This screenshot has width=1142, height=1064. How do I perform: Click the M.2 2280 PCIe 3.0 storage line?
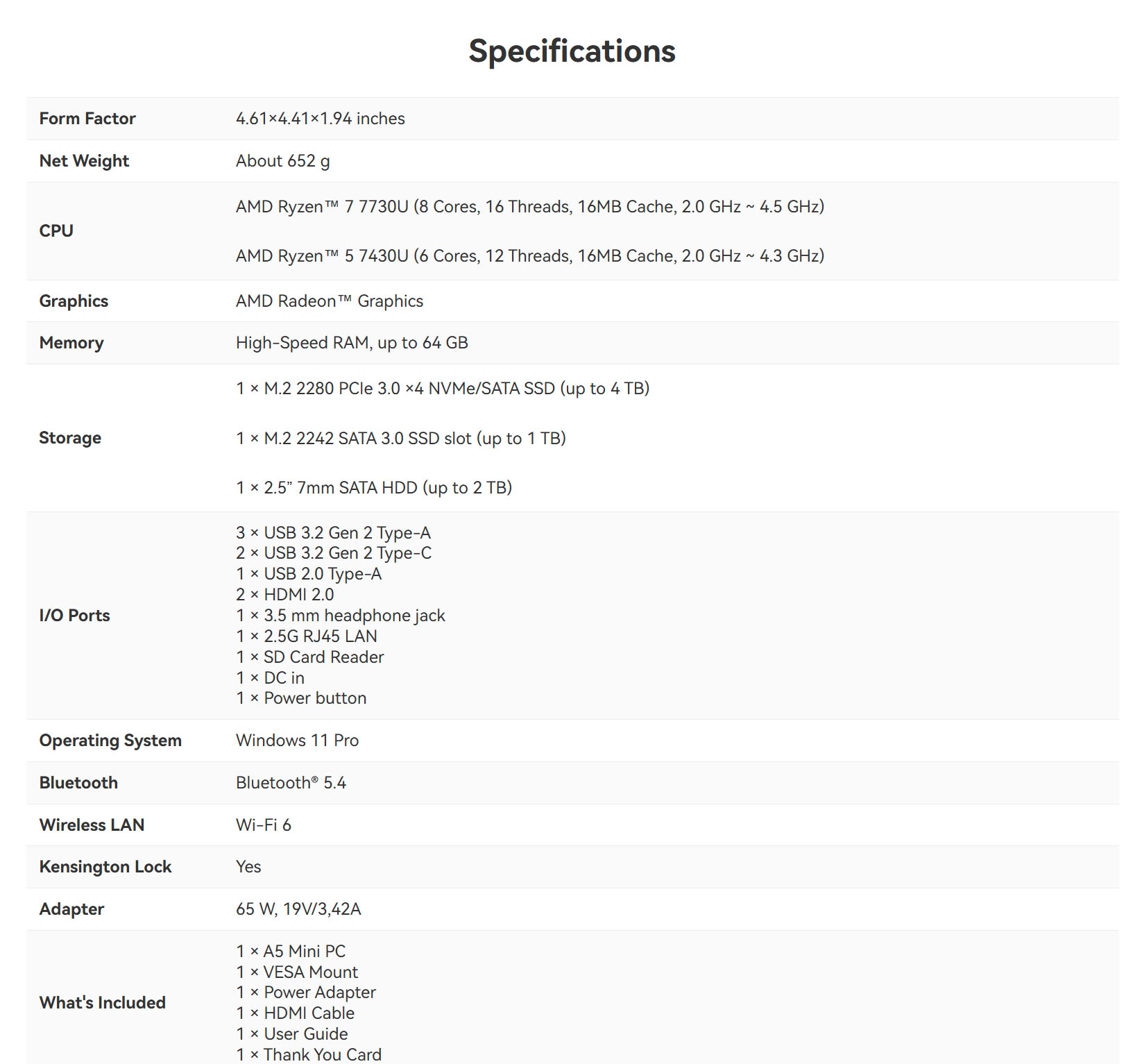click(x=443, y=389)
